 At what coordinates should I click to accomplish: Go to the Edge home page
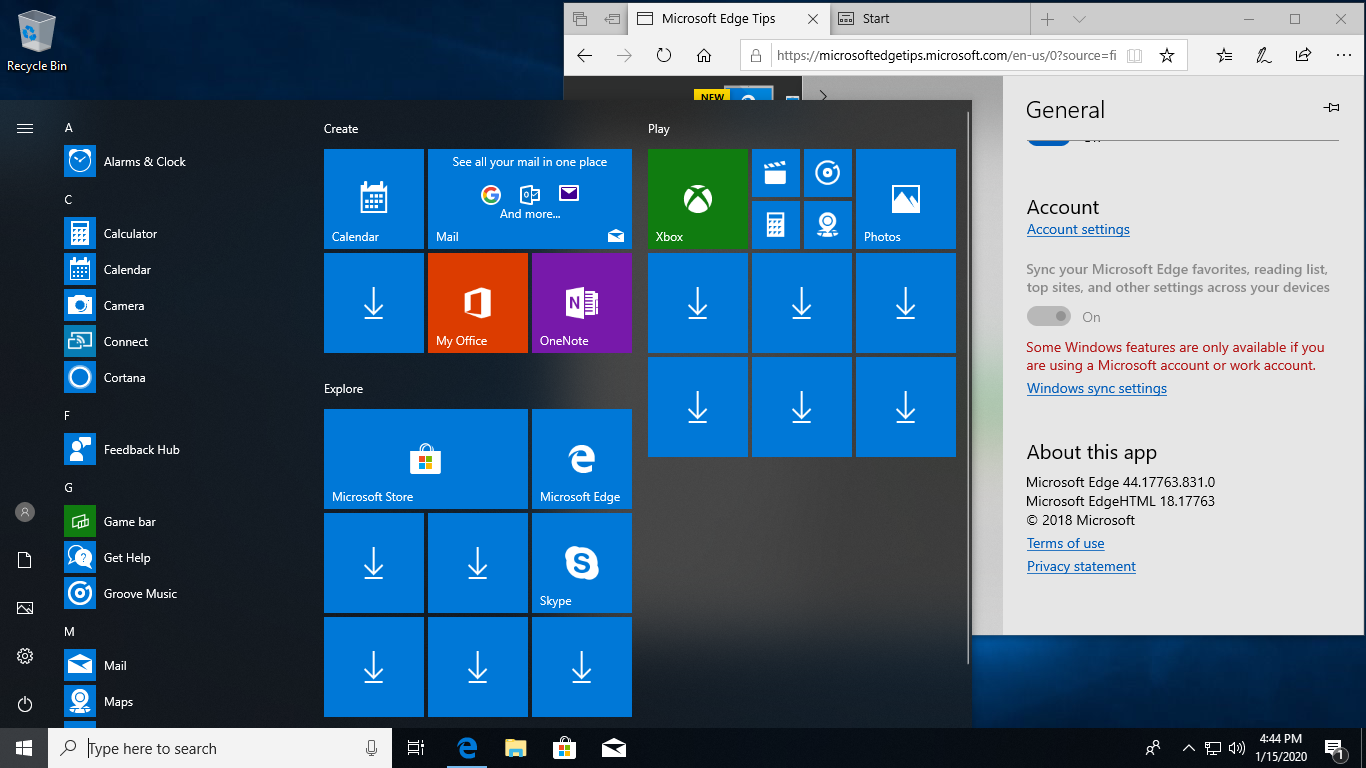tap(704, 56)
